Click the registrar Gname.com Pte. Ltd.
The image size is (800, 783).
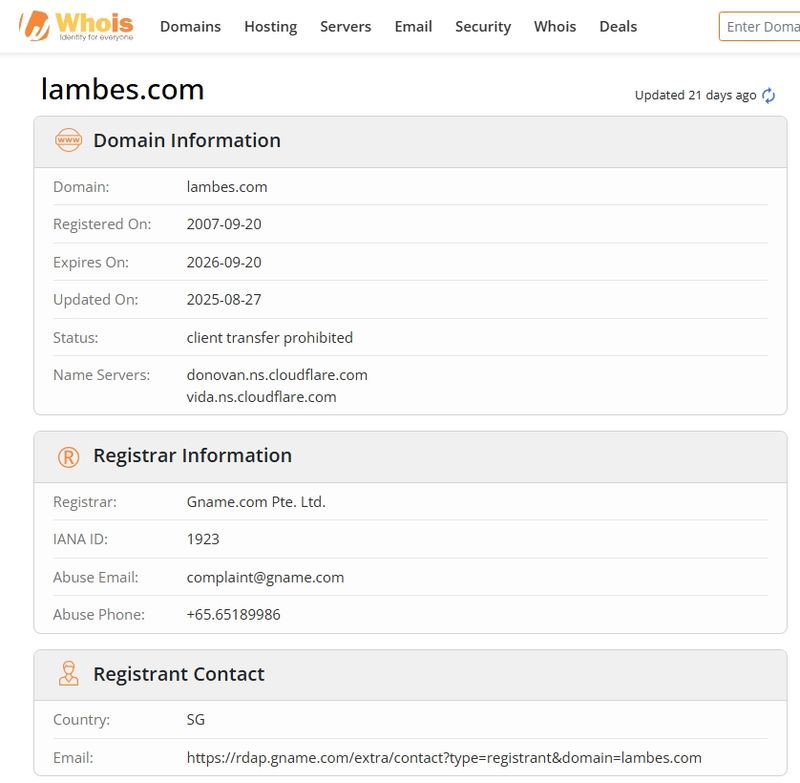pyautogui.click(x=256, y=502)
